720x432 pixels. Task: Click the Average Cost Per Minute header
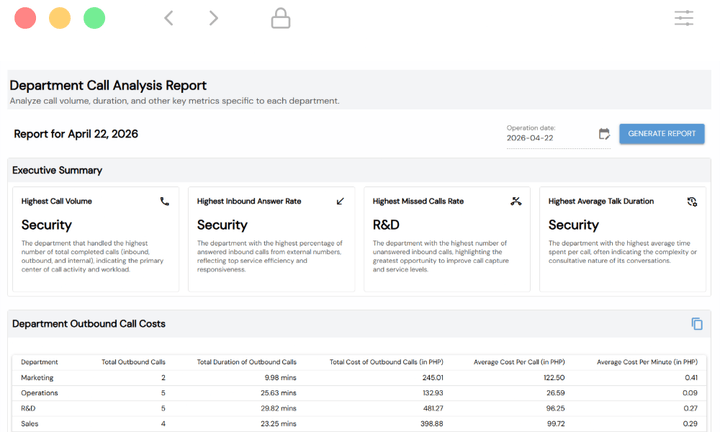[647, 362]
